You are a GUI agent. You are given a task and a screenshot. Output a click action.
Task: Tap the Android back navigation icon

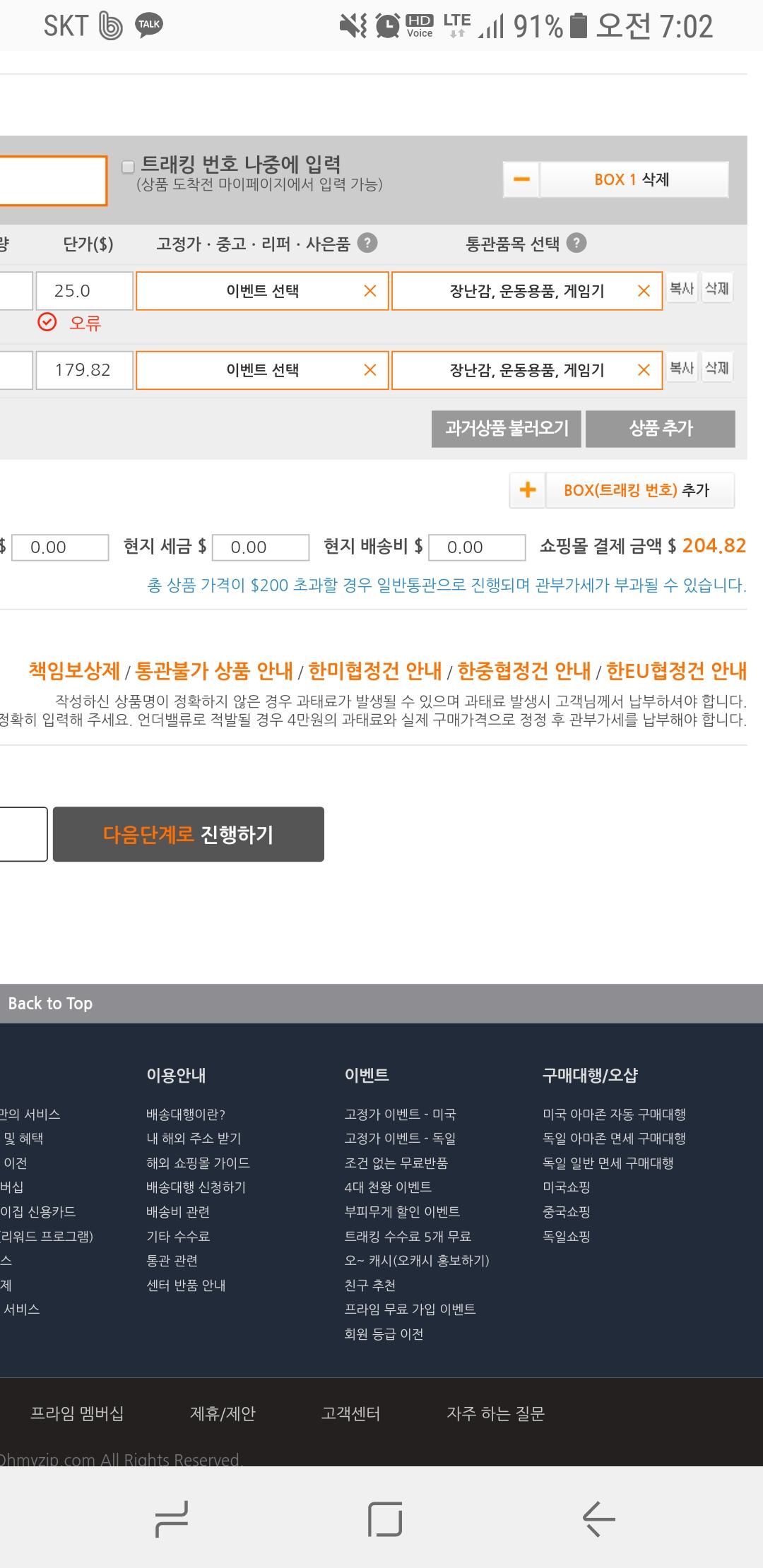(x=598, y=1519)
